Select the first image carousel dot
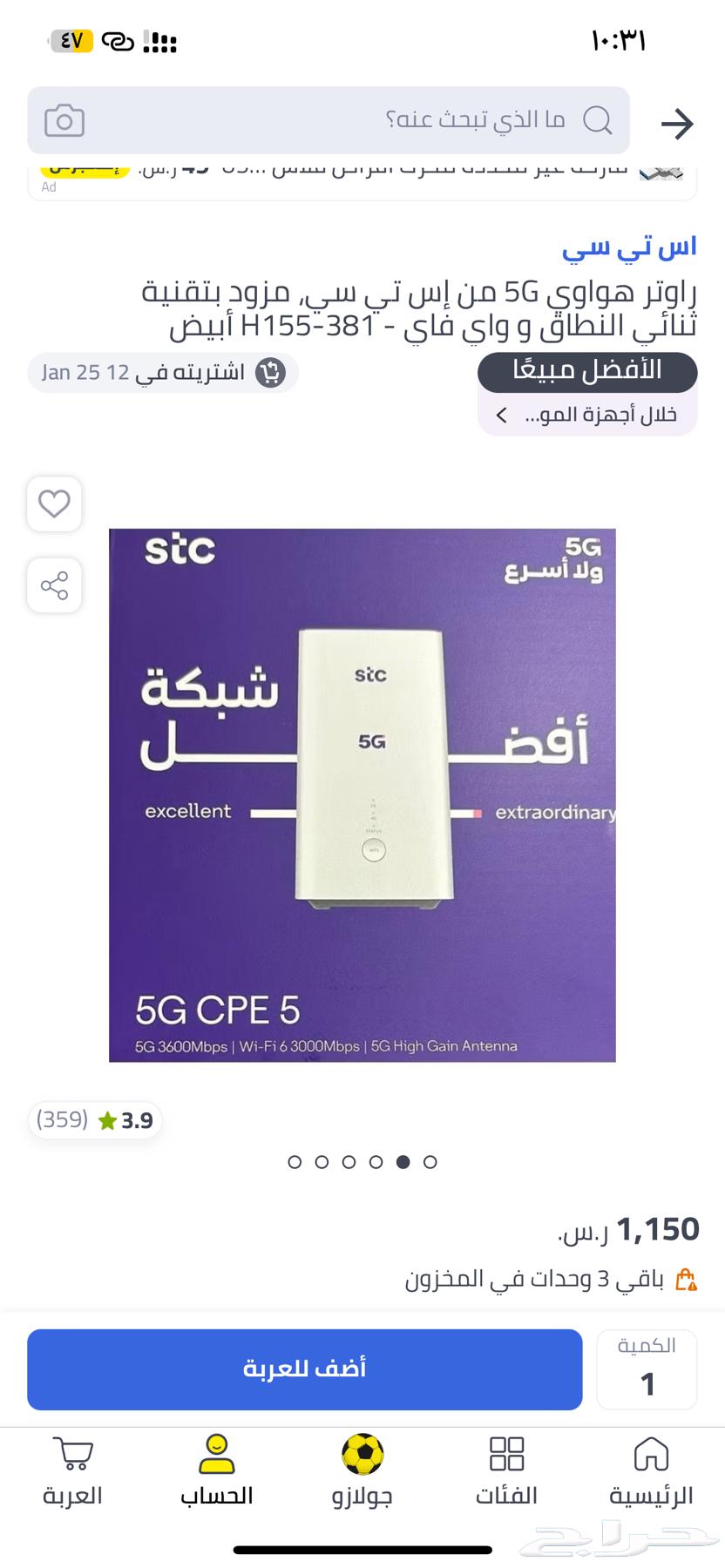Image resolution: width=725 pixels, height=1568 pixels. pyautogui.click(x=295, y=1161)
